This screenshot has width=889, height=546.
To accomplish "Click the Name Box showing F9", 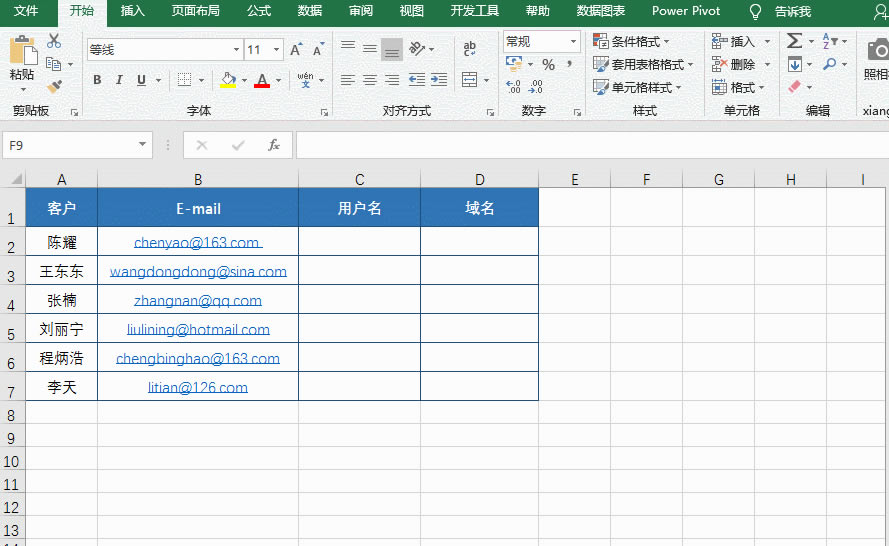I will (x=68, y=145).
